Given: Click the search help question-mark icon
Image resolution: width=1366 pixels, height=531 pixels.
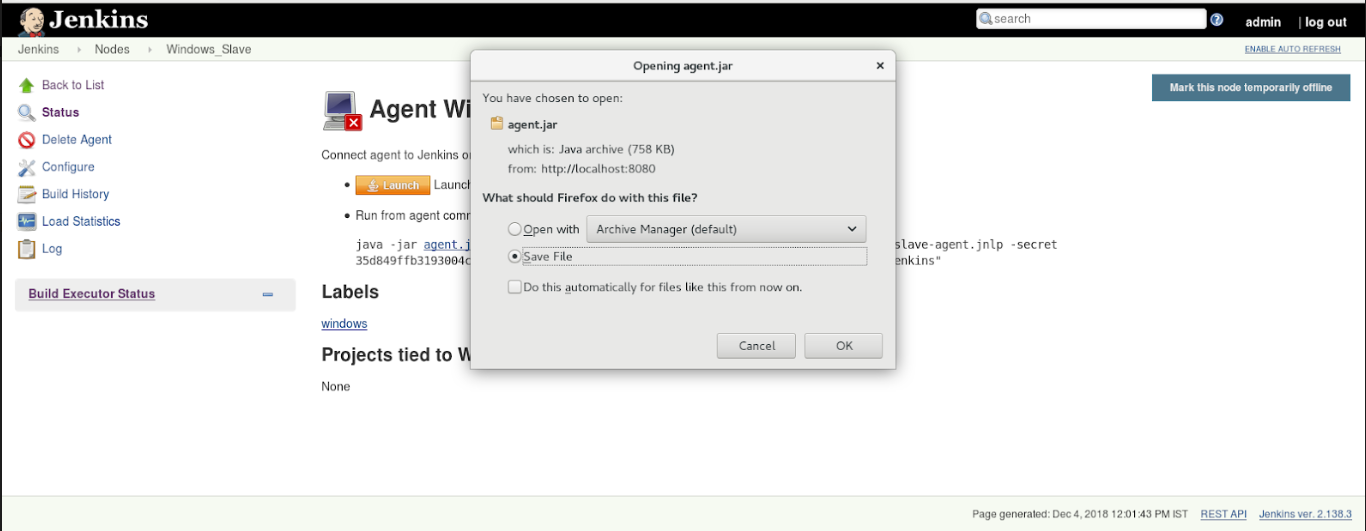Looking at the screenshot, I should click(x=1217, y=19).
